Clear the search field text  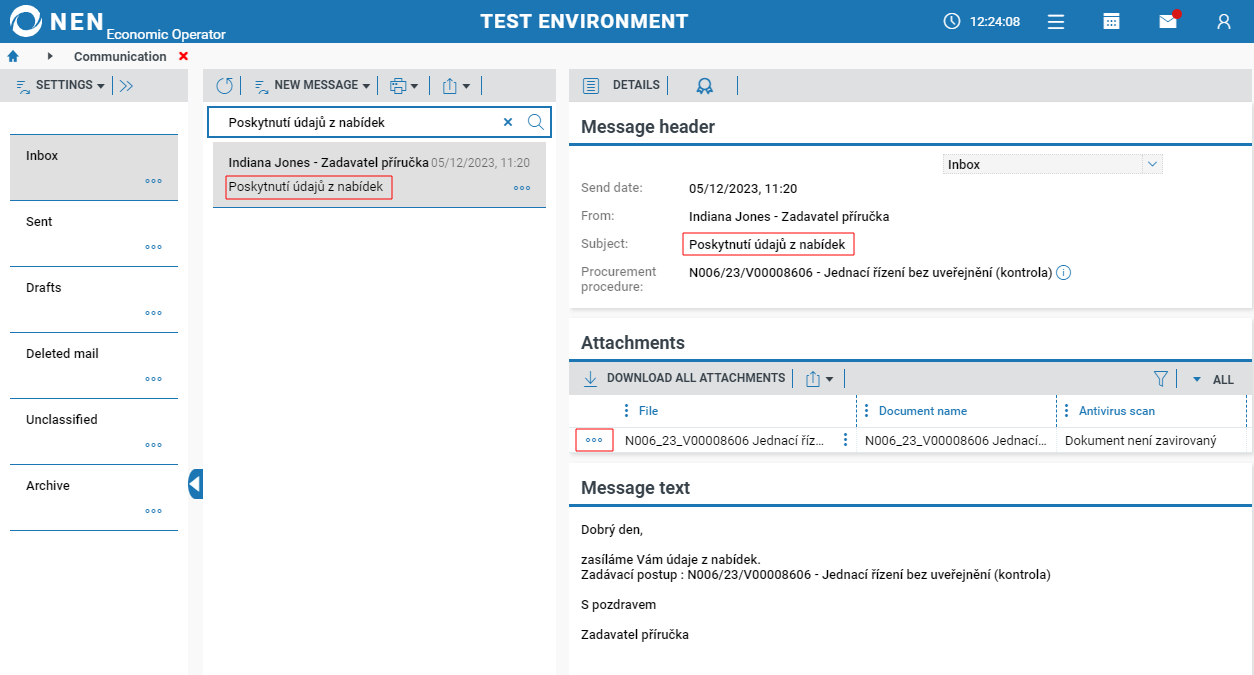tap(507, 122)
